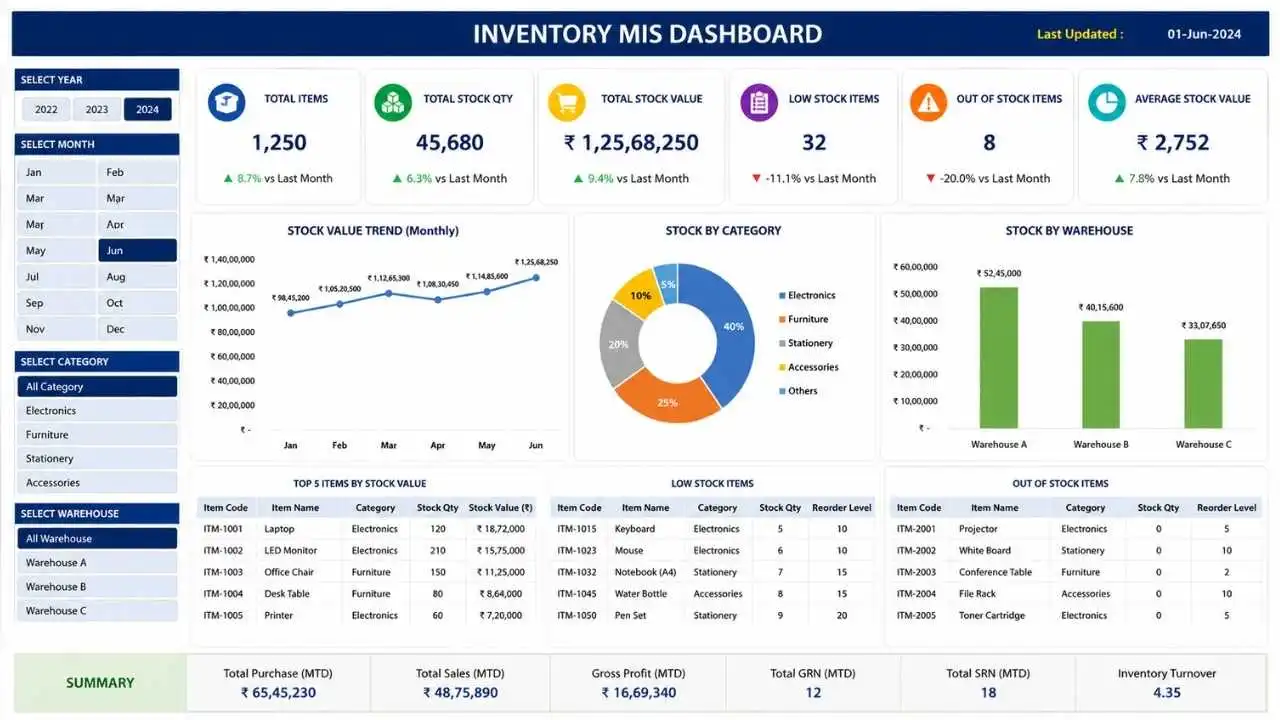
Task: Click the Reorder Level header in Low Stock table
Action: (842, 508)
